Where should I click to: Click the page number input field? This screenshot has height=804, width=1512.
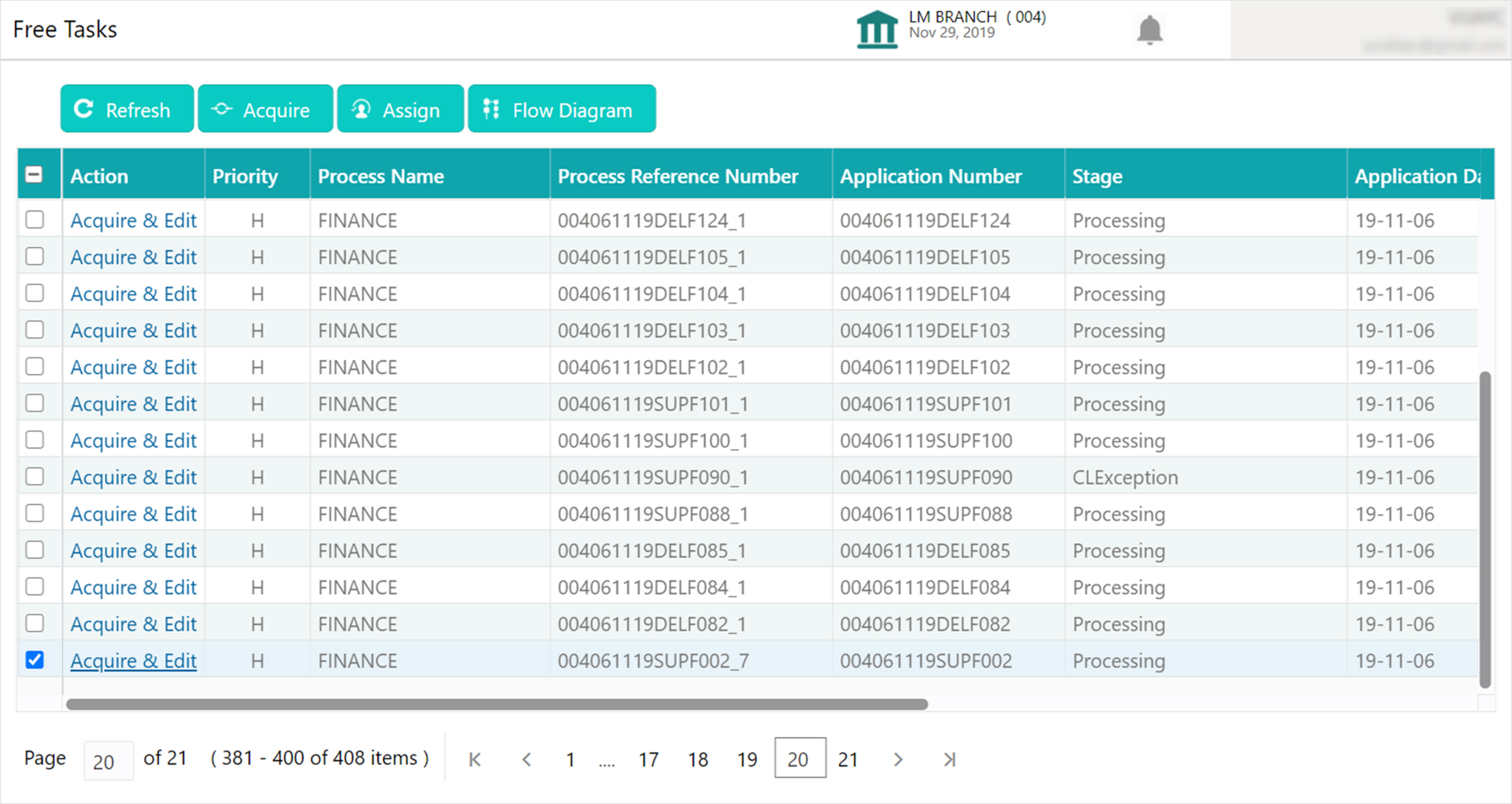tap(108, 761)
